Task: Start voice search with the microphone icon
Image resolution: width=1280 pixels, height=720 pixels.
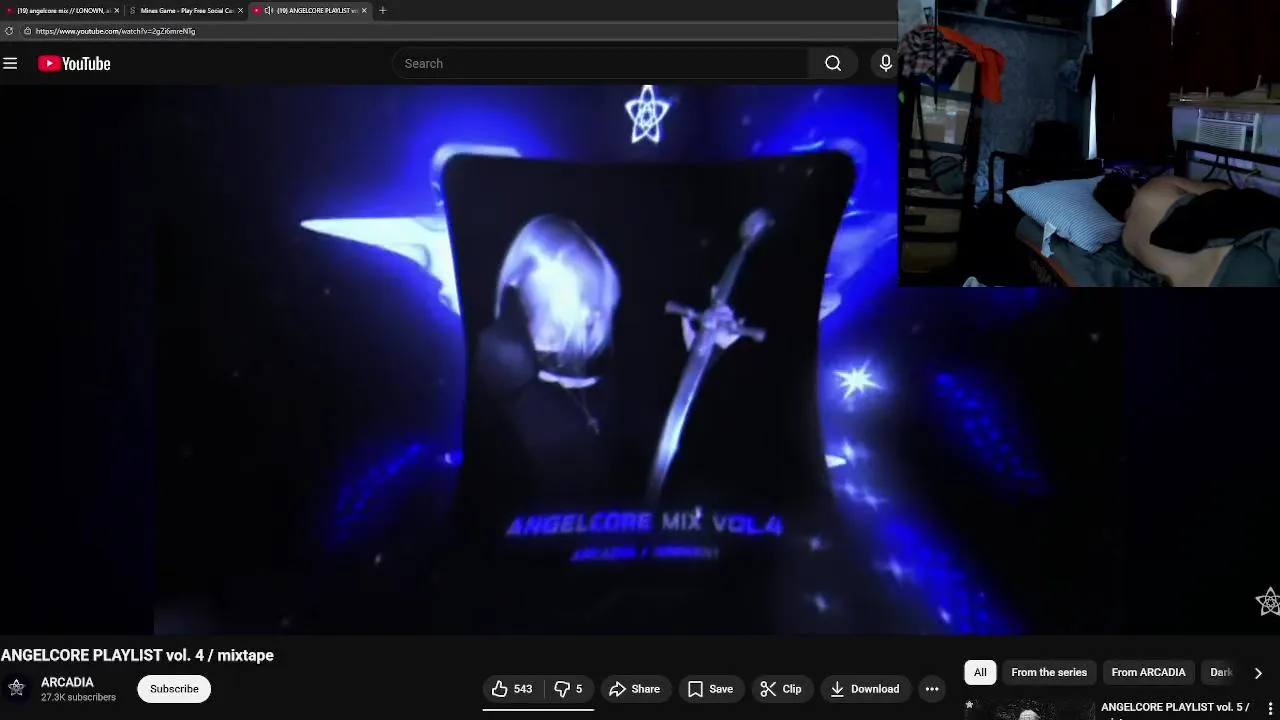Action: [x=885, y=64]
